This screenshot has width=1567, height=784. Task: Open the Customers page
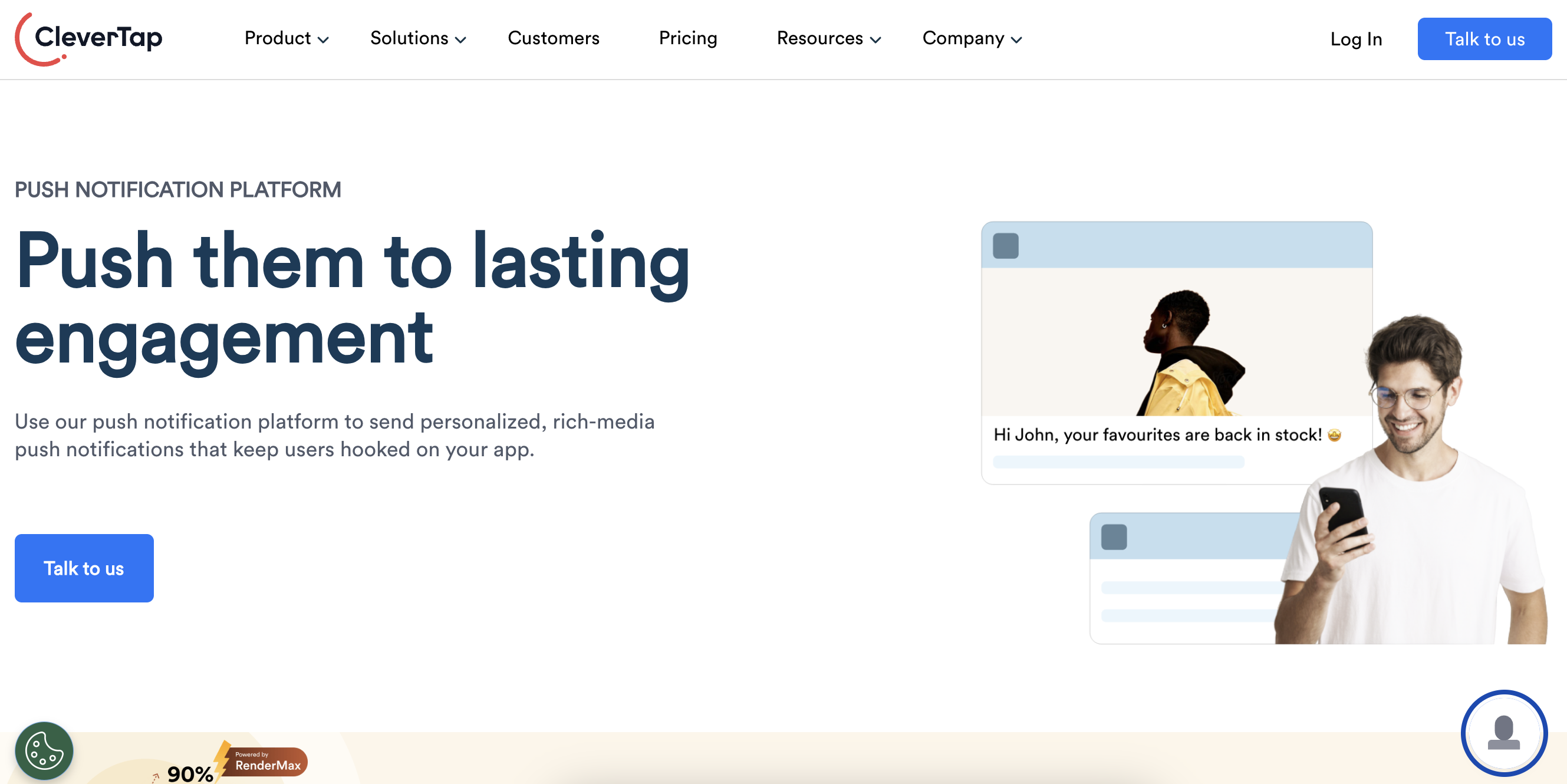tap(553, 38)
